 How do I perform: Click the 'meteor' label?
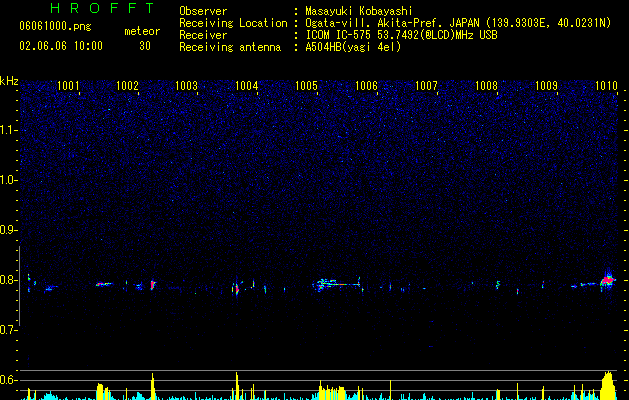point(142,31)
